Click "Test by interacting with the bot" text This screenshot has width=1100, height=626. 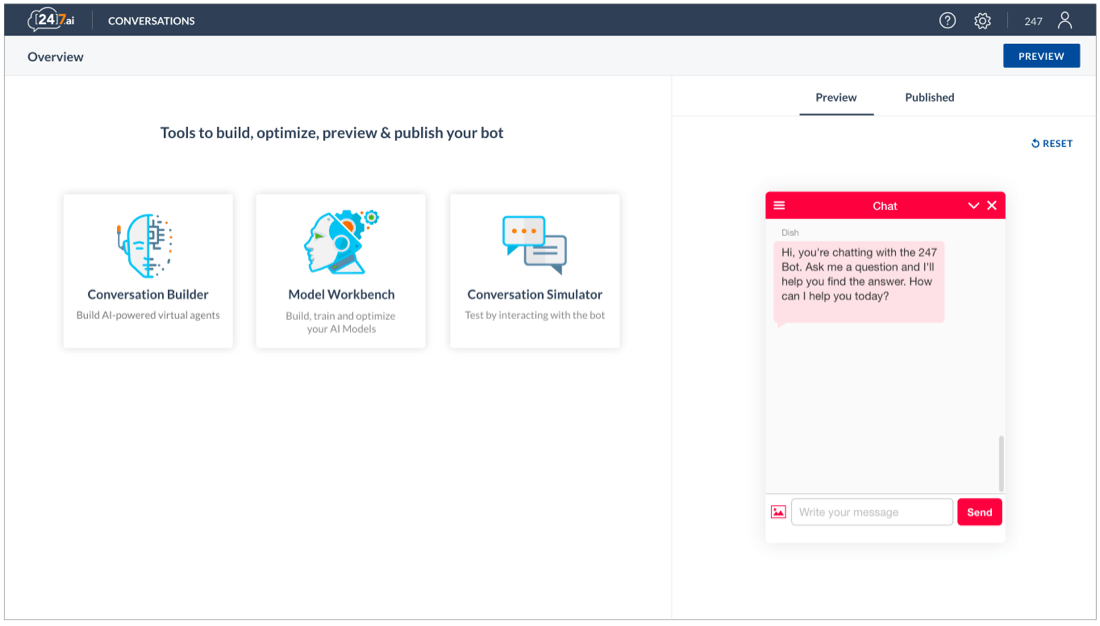click(535, 315)
